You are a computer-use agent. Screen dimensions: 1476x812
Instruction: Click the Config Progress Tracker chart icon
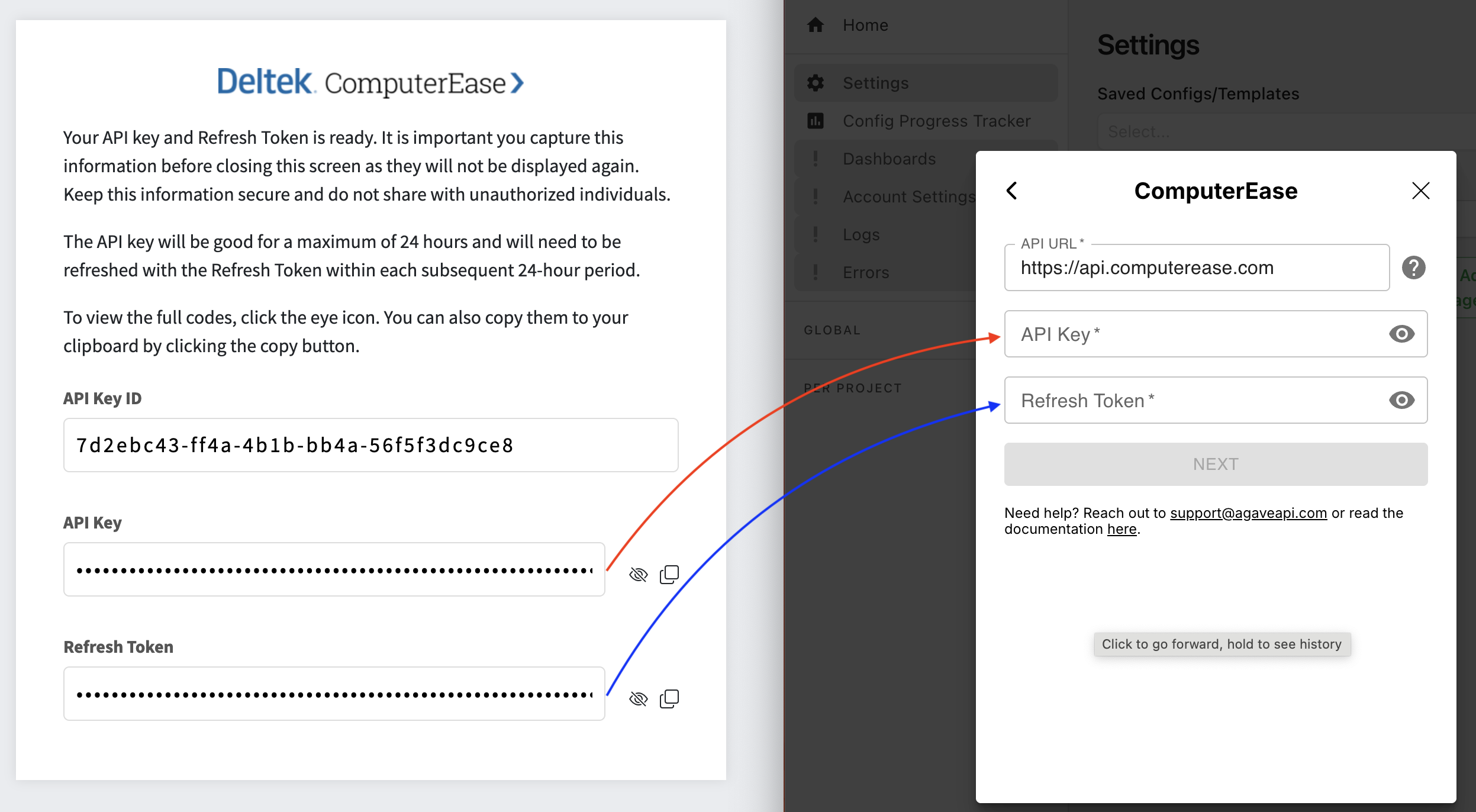click(x=816, y=121)
